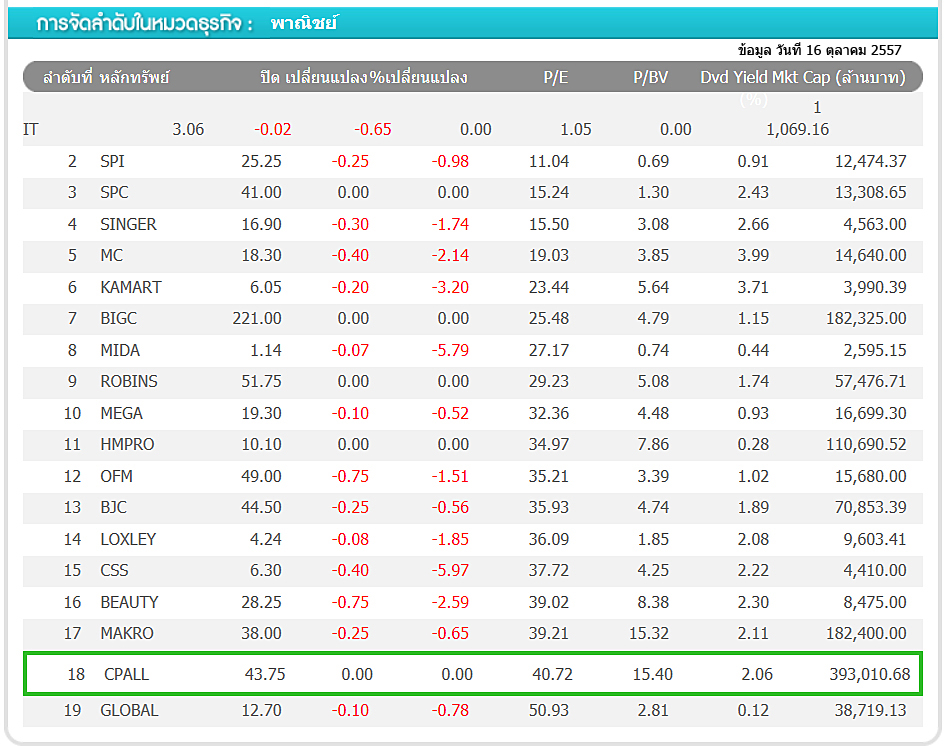Select the MAKRO stock symbol
The height and width of the screenshot is (746, 945).
[127, 633]
